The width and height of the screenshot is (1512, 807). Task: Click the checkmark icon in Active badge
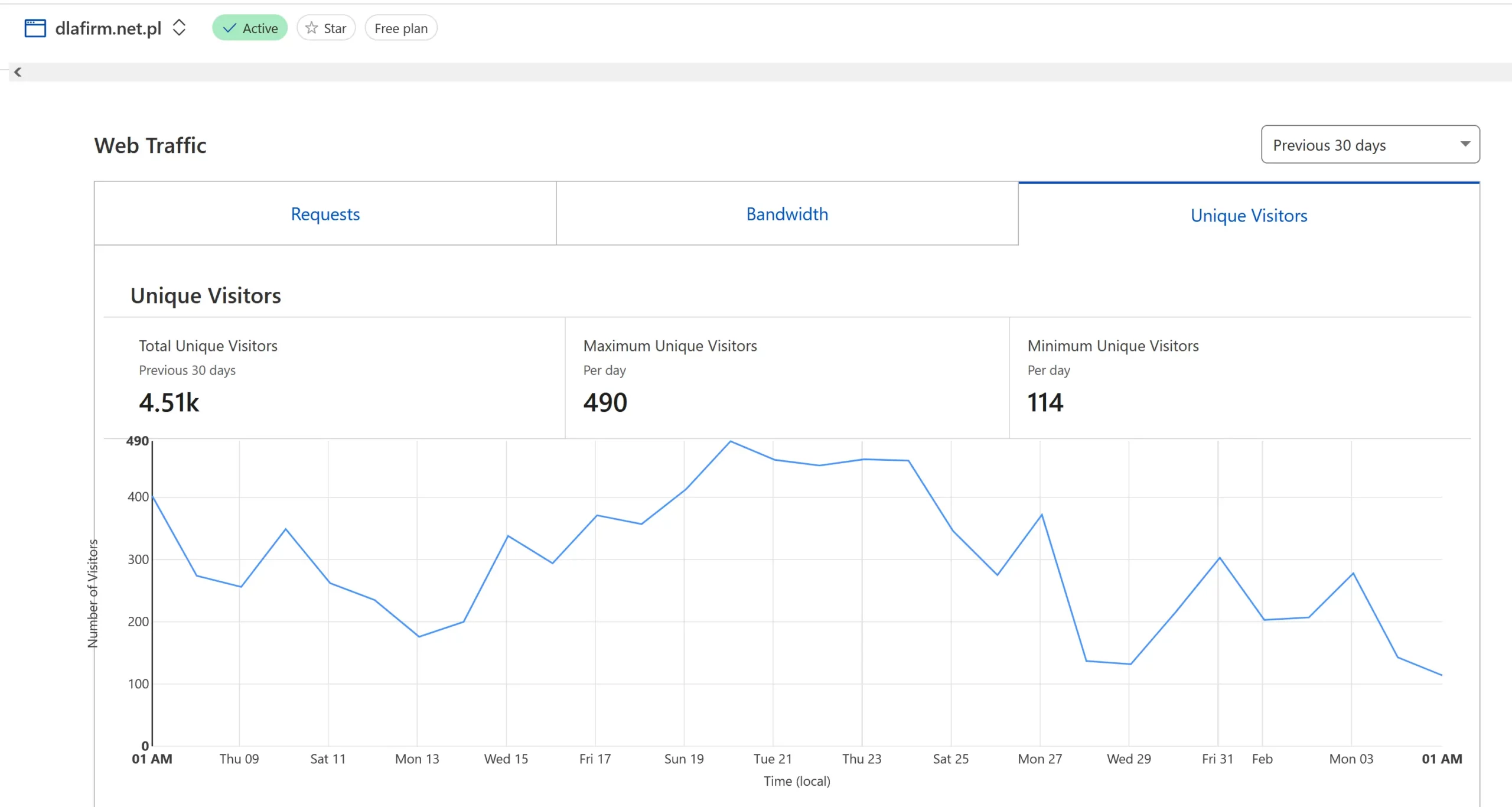230,28
